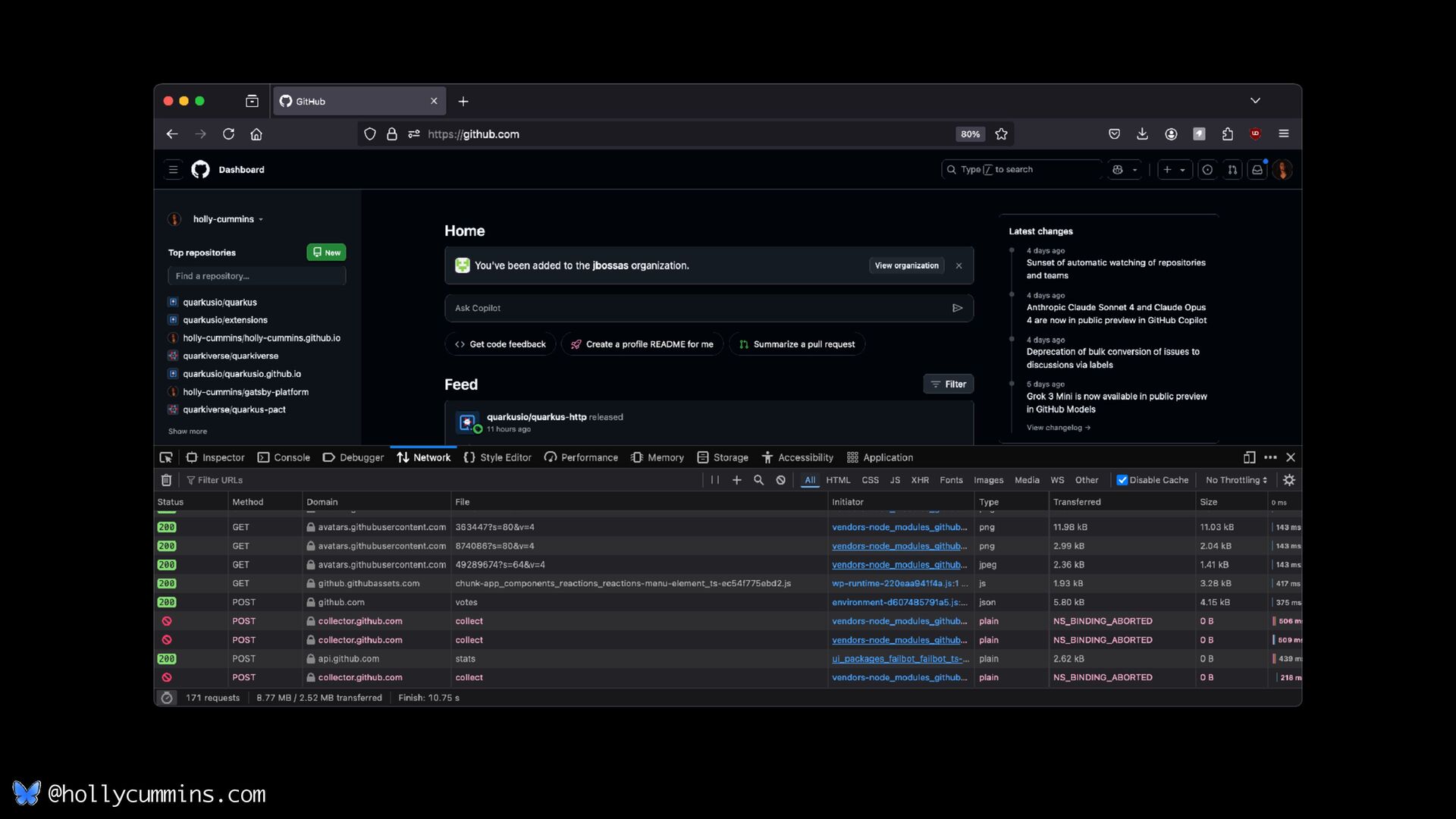
Task: Click the request blocking icon
Action: (x=780, y=480)
